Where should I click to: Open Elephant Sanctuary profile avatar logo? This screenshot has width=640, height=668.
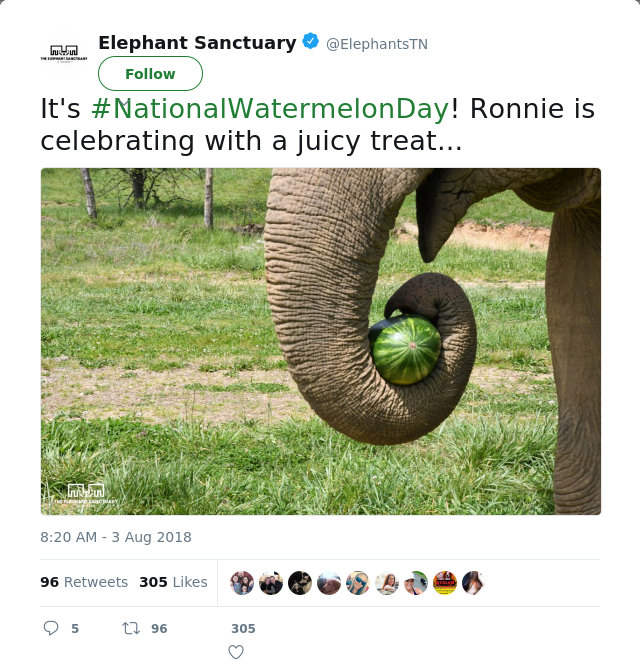coord(64,53)
